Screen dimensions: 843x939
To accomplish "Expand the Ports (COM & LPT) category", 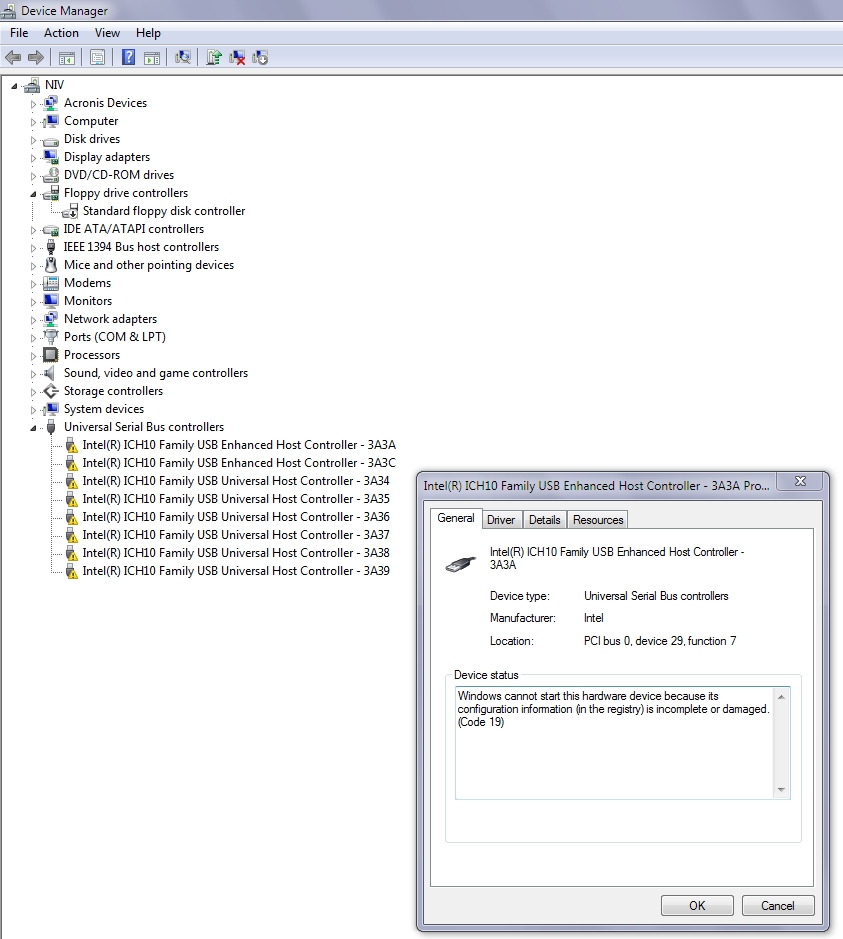I will tap(34, 338).
